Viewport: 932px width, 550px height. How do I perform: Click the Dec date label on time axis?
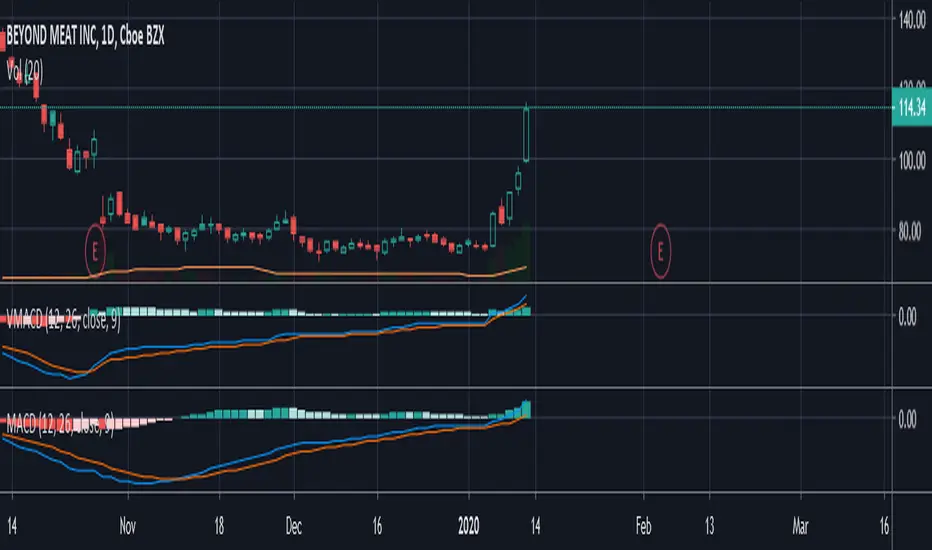(294, 526)
